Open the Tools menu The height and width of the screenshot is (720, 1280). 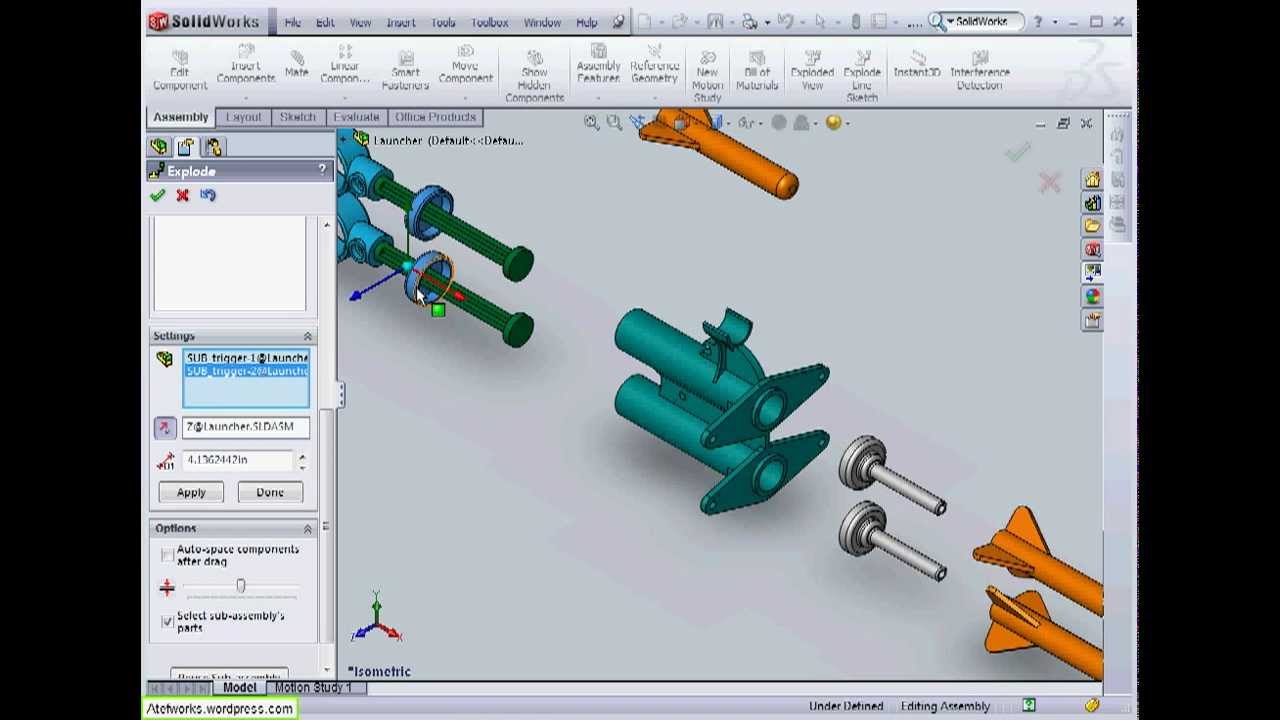click(443, 22)
